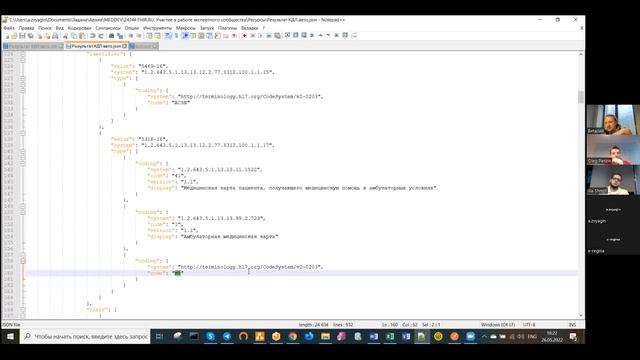Open Find with the binoculars icon
The height and width of the screenshot is (360, 640).
(x=111, y=36)
